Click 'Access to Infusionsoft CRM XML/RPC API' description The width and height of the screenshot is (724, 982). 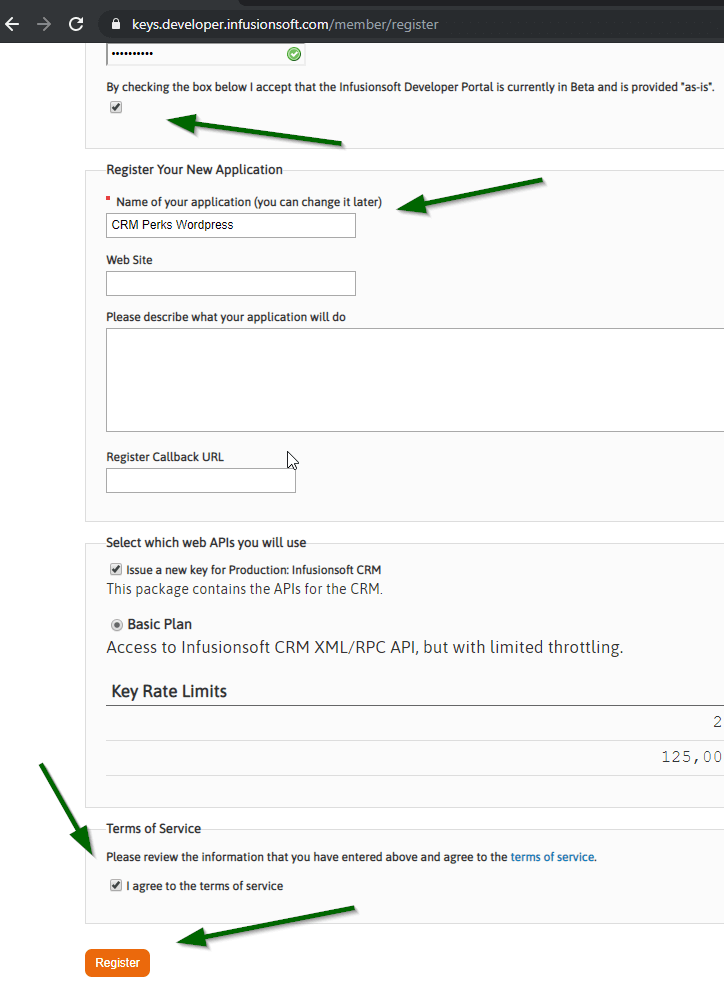point(365,647)
